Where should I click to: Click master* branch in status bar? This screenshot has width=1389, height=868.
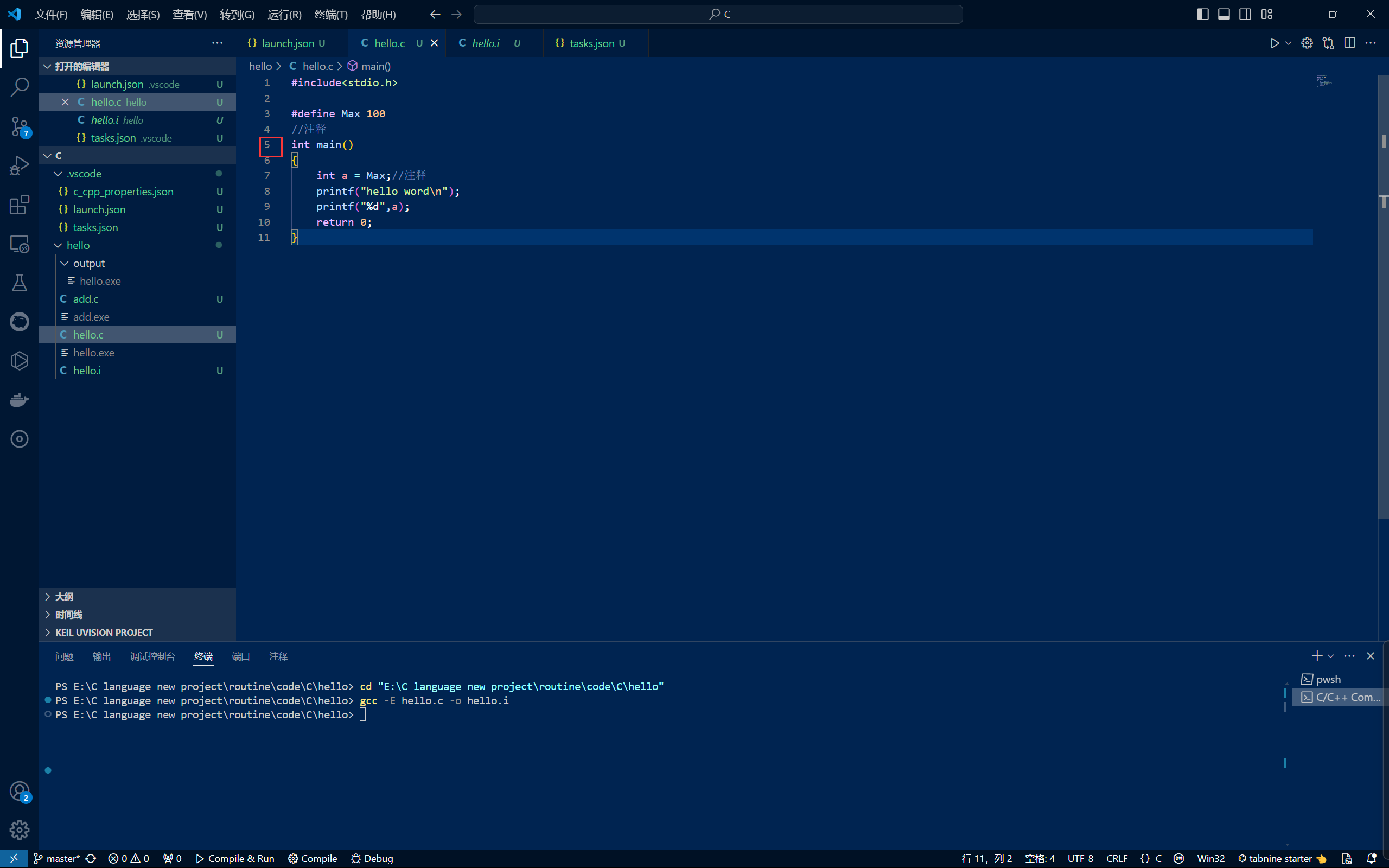pyautogui.click(x=57, y=858)
